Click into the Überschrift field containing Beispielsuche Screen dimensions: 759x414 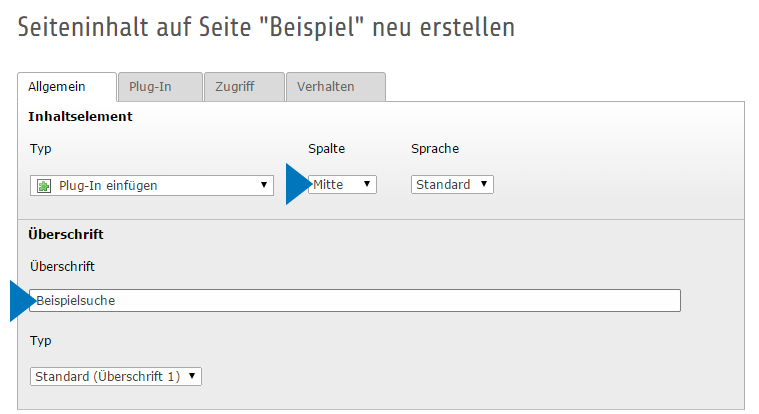[x=355, y=300]
